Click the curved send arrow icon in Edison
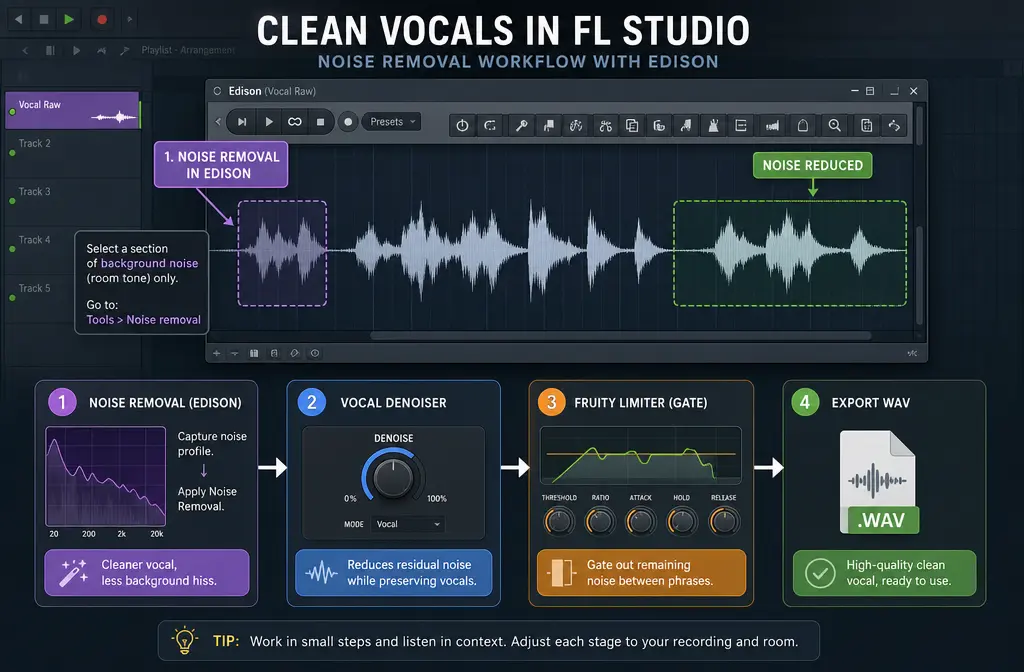The width and height of the screenshot is (1024, 672). coord(894,125)
